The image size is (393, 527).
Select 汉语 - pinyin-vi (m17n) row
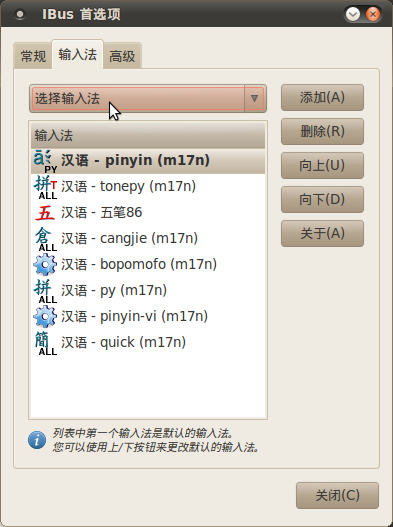click(x=148, y=317)
